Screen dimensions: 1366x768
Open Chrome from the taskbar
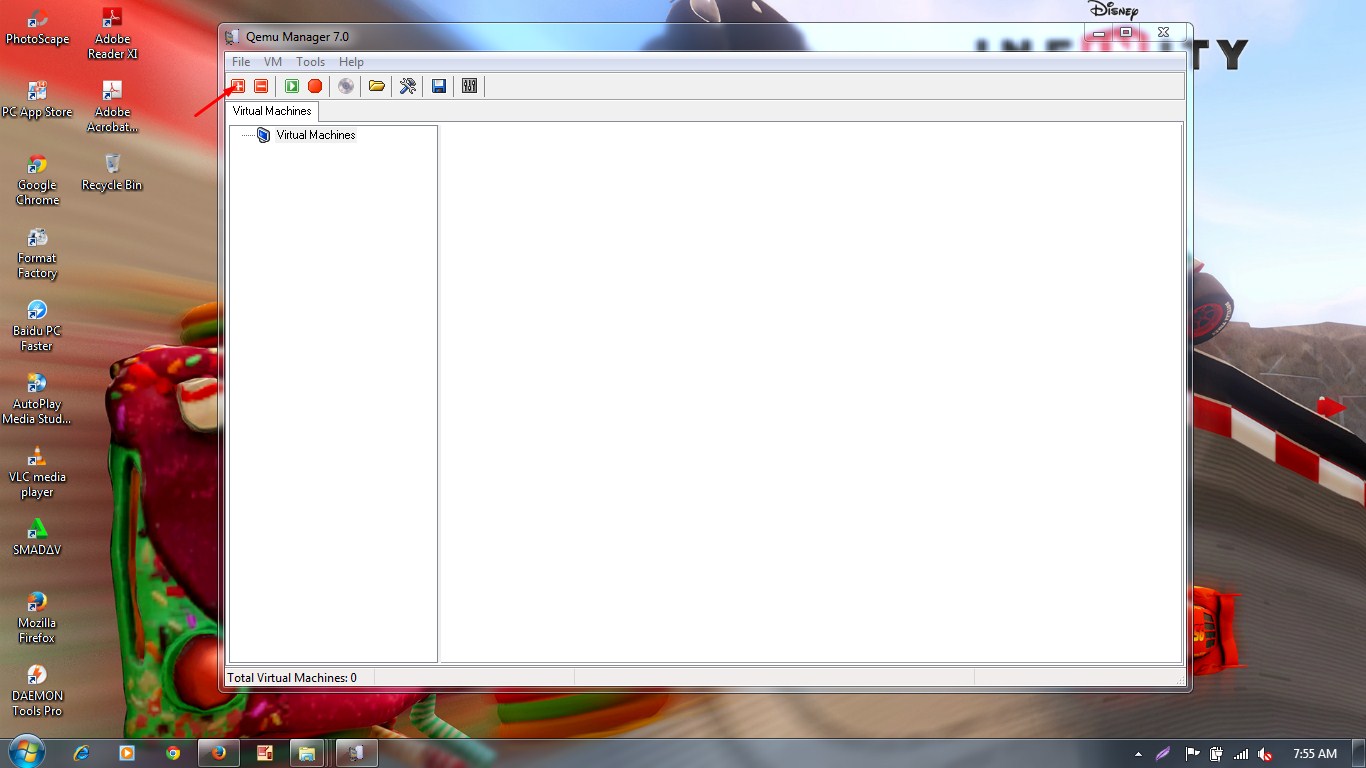click(x=173, y=753)
